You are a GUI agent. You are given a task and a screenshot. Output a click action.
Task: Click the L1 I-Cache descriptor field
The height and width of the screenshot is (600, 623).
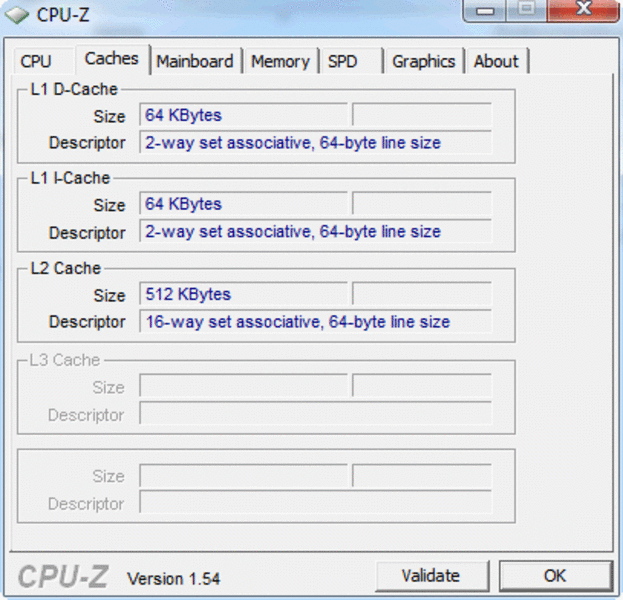pos(315,231)
